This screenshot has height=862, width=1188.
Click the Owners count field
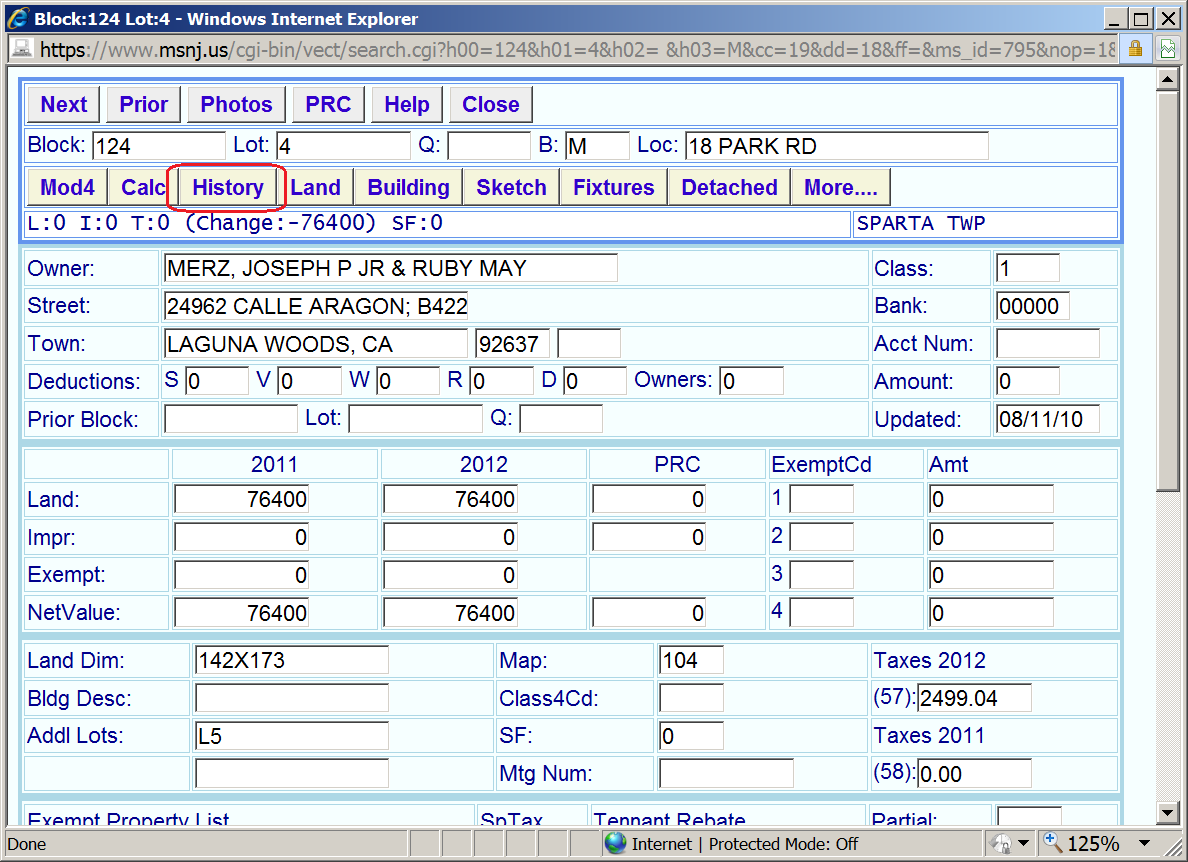coord(752,381)
